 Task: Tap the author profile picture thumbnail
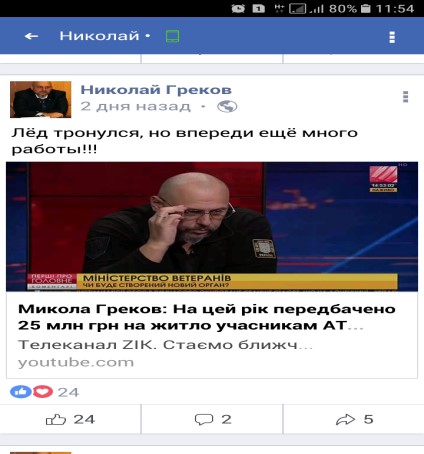pos(40,99)
